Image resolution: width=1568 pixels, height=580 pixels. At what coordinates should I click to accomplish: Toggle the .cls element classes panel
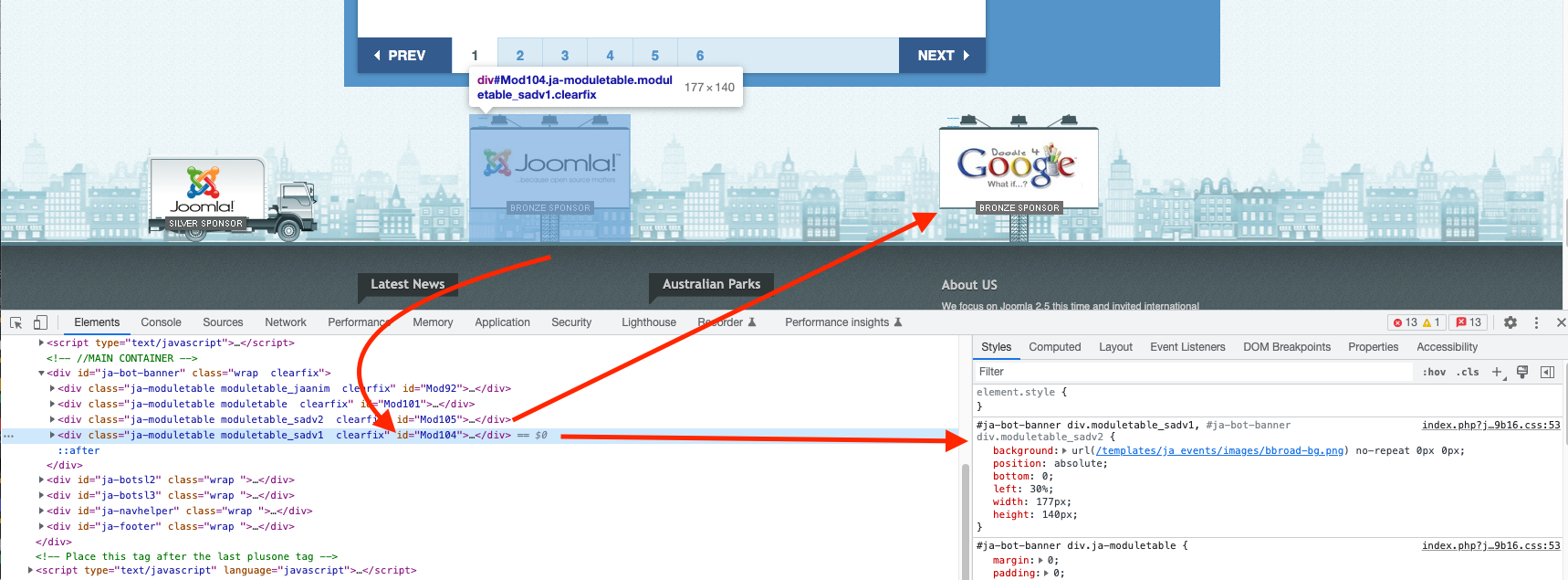1468,372
